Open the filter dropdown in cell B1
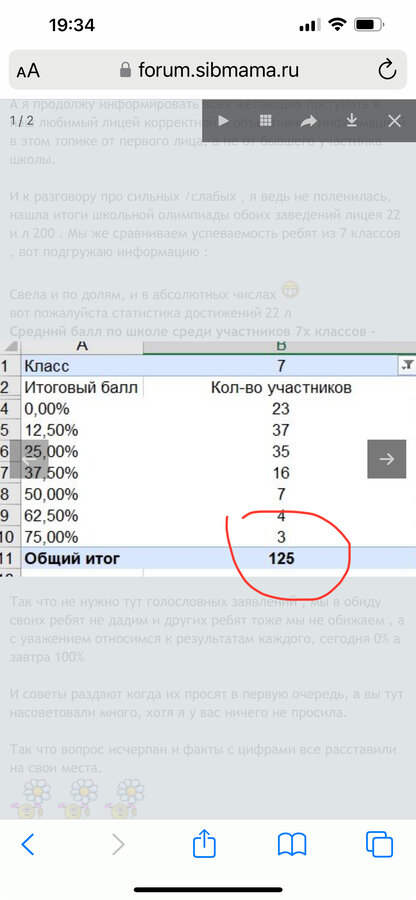The image size is (416, 900). point(407,366)
